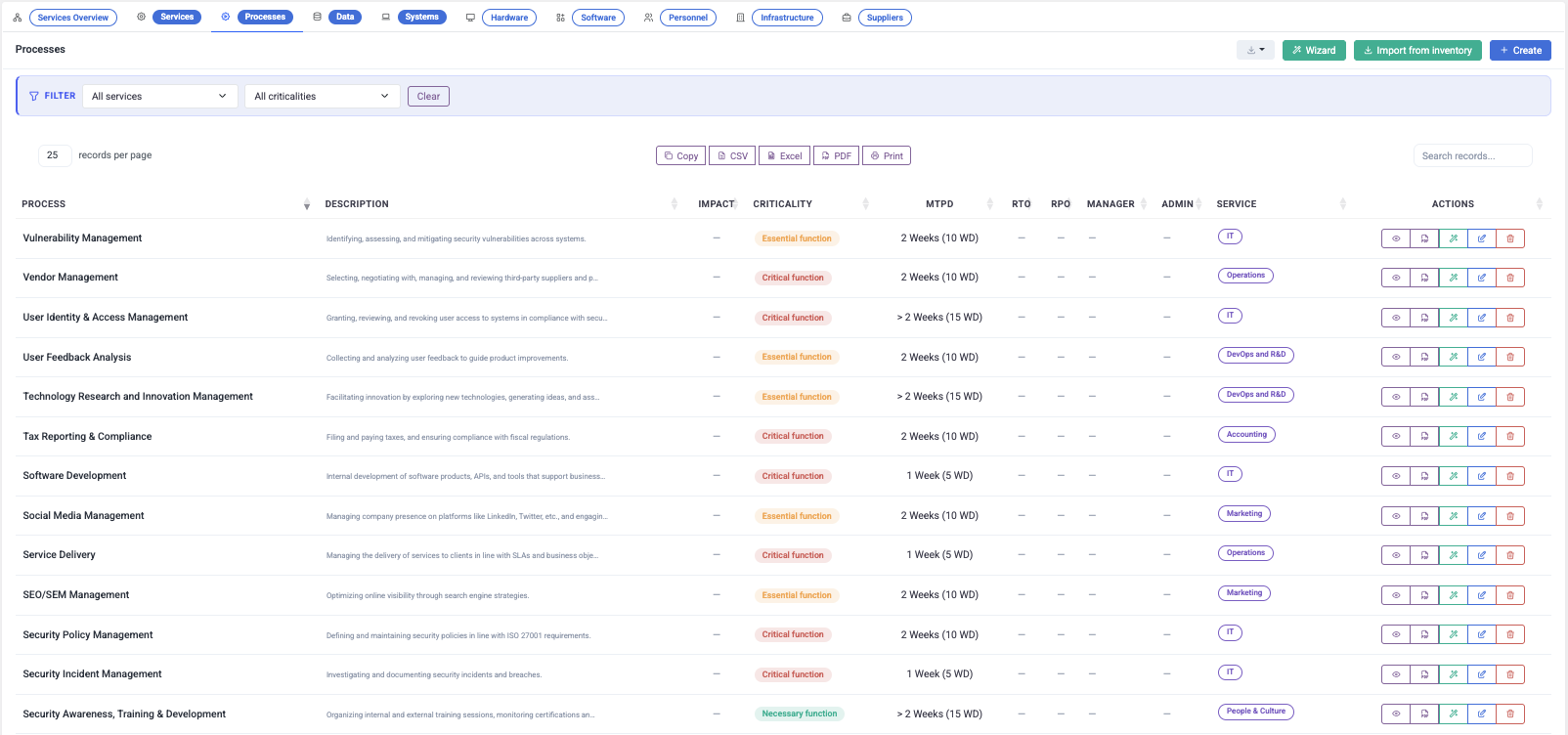1568x735 pixels.
Task: Export the table as PDF
Action: pyautogui.click(x=836, y=155)
